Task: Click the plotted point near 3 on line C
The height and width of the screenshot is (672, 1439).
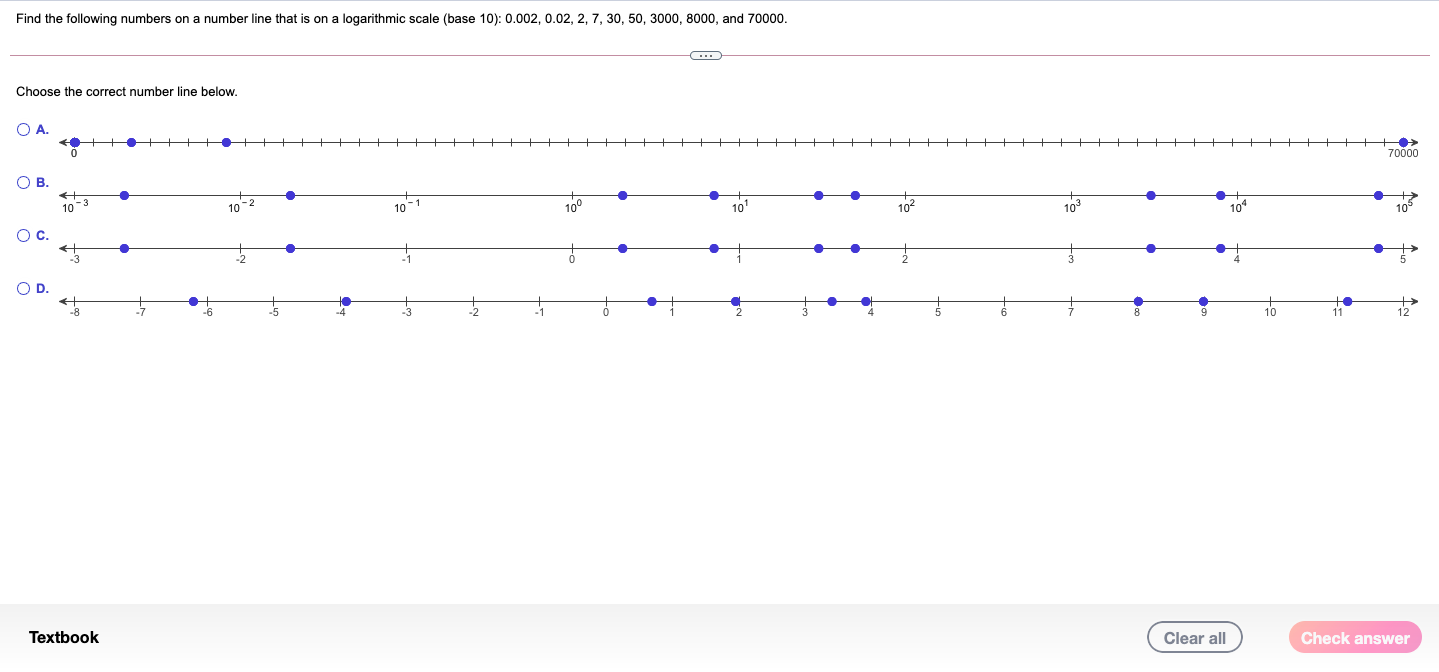Action: click(1150, 248)
